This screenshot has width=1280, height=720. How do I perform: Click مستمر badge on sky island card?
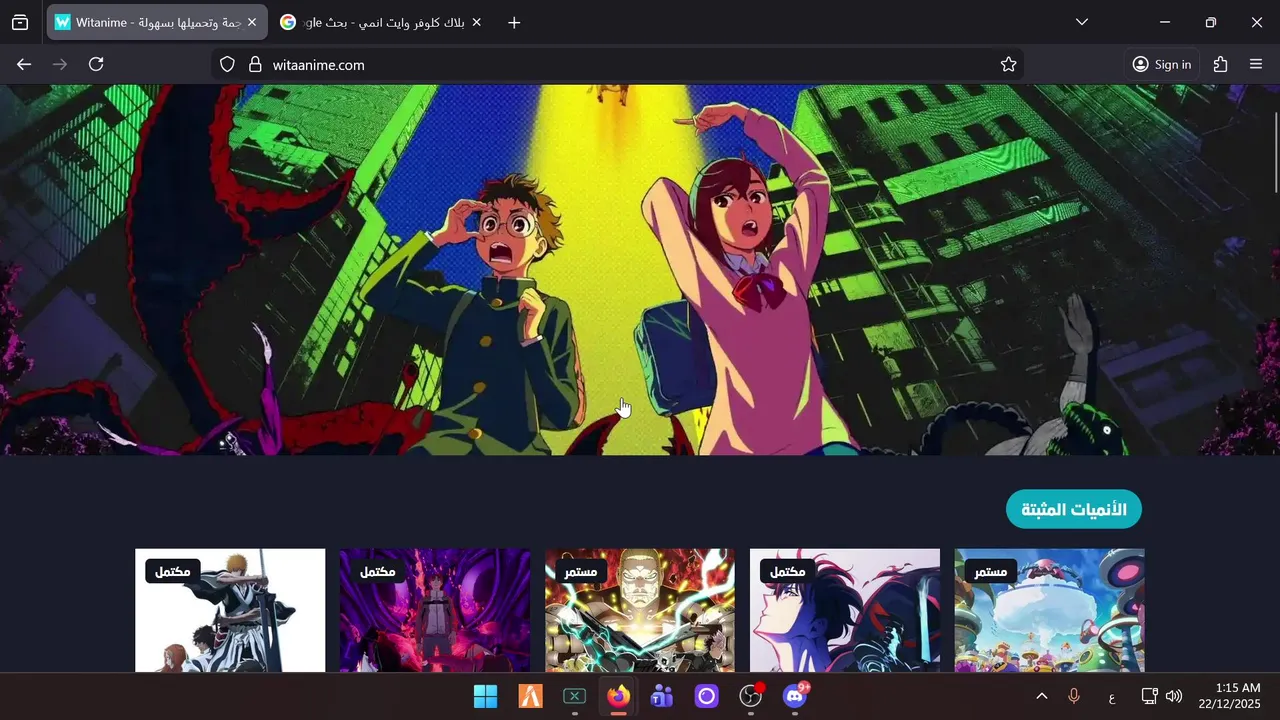[x=991, y=571]
